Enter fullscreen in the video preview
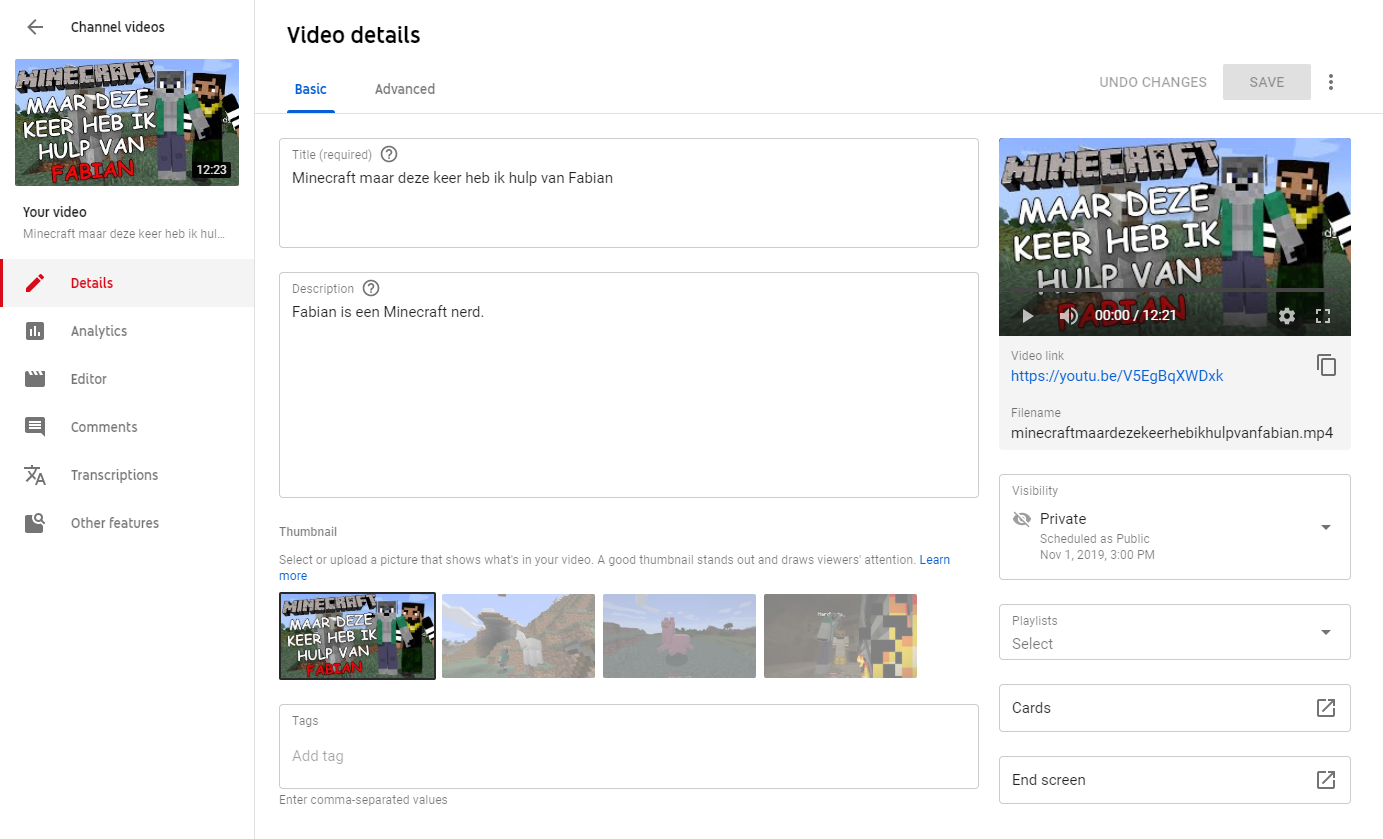The width and height of the screenshot is (1383, 839). [1323, 316]
